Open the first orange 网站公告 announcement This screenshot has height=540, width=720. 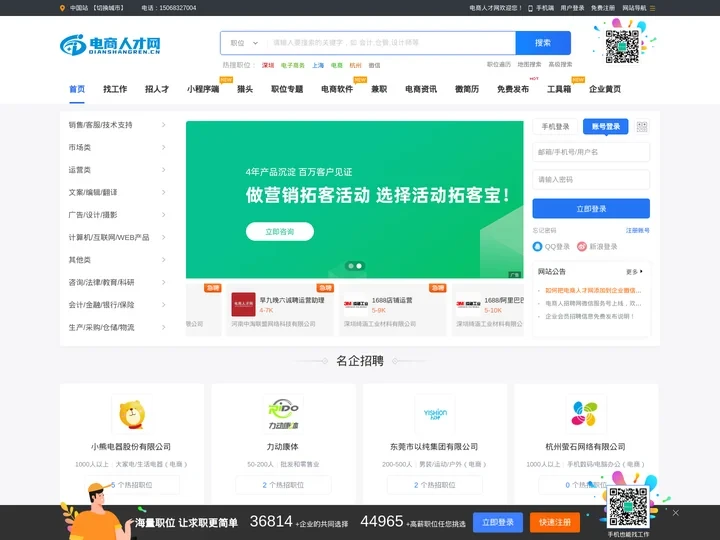(x=593, y=290)
